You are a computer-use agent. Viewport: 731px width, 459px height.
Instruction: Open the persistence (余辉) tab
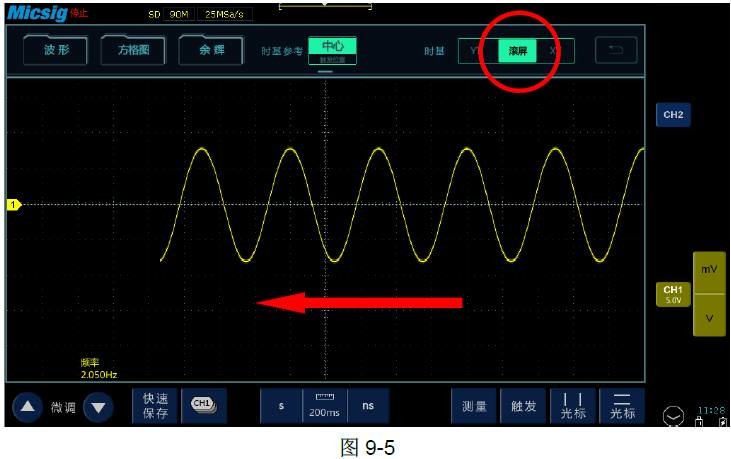point(211,51)
